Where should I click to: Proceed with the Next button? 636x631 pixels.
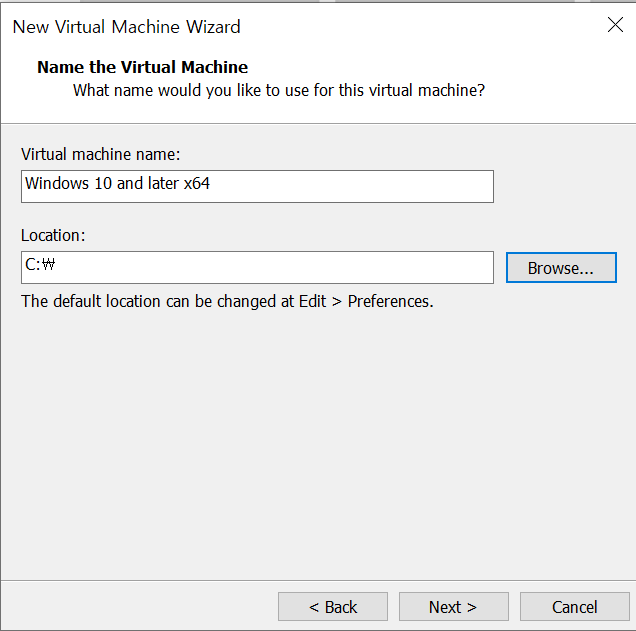pos(453,607)
